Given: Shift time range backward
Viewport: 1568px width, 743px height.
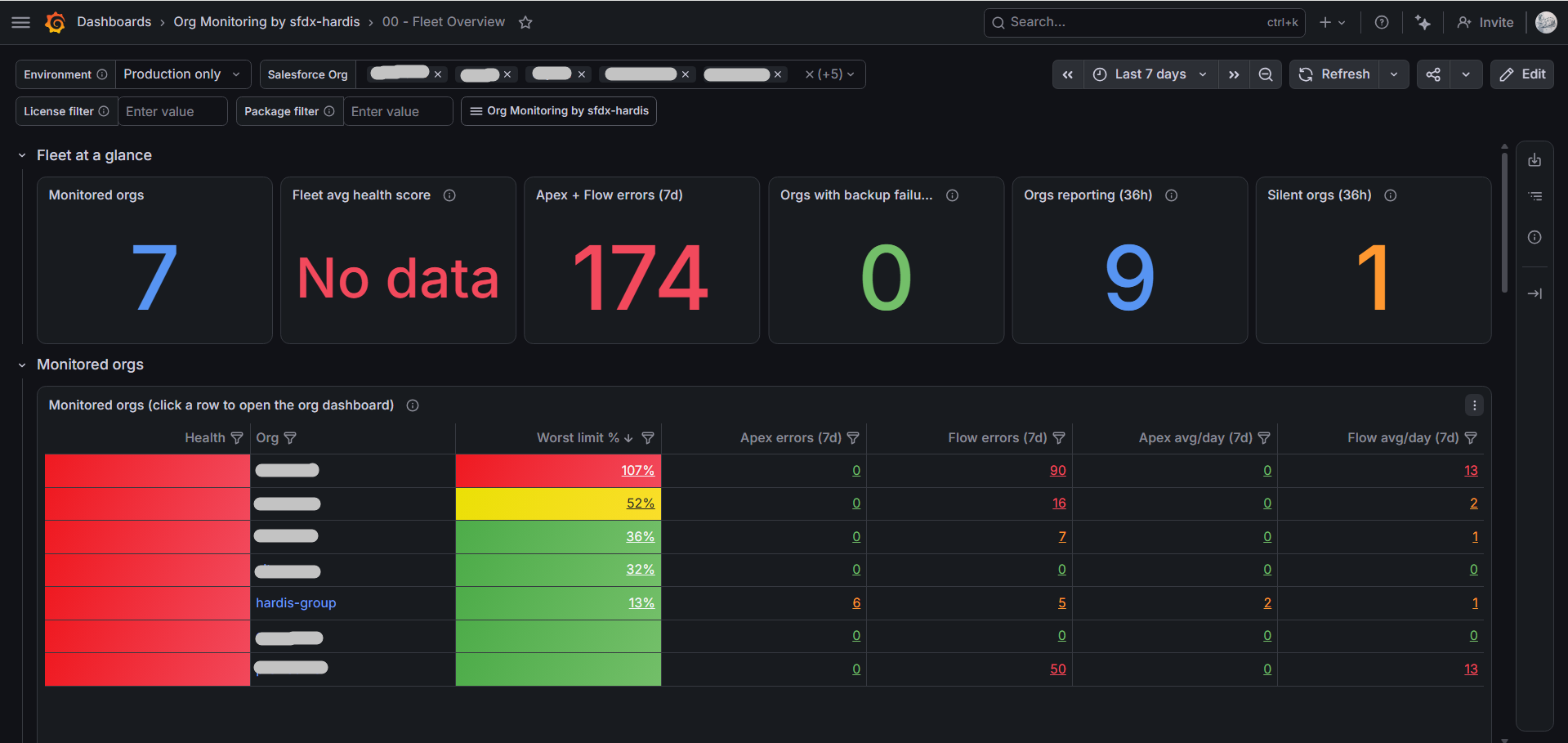Looking at the screenshot, I should tap(1068, 74).
